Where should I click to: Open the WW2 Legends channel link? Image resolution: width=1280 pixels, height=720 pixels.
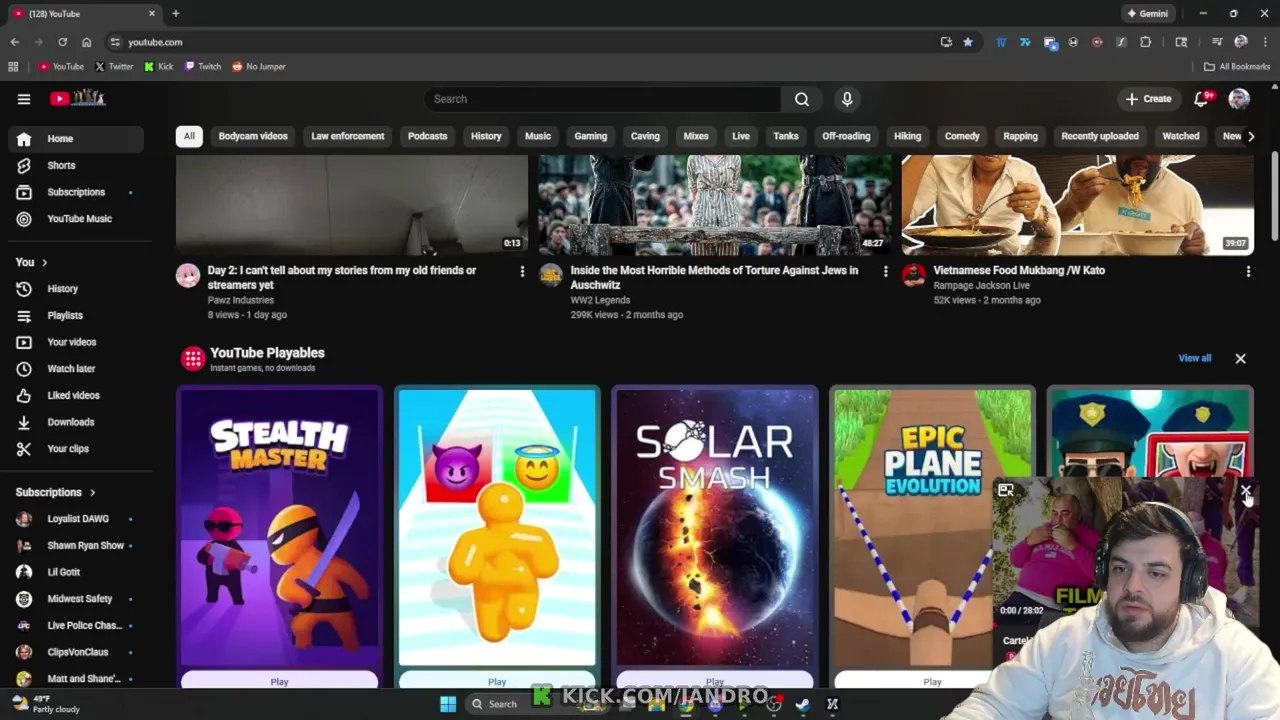coord(600,300)
